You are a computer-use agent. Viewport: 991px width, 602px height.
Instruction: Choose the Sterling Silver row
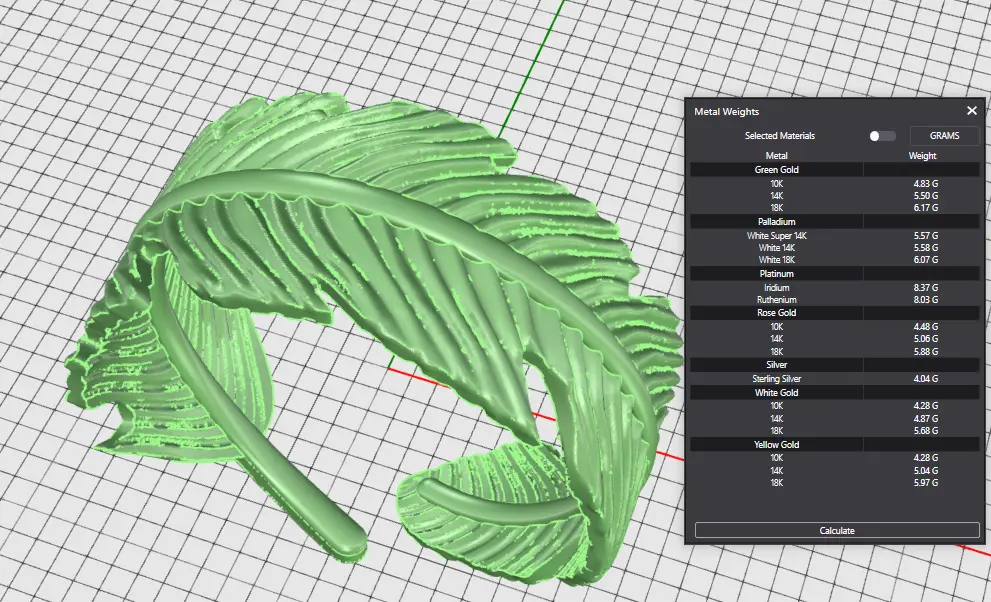[776, 379]
